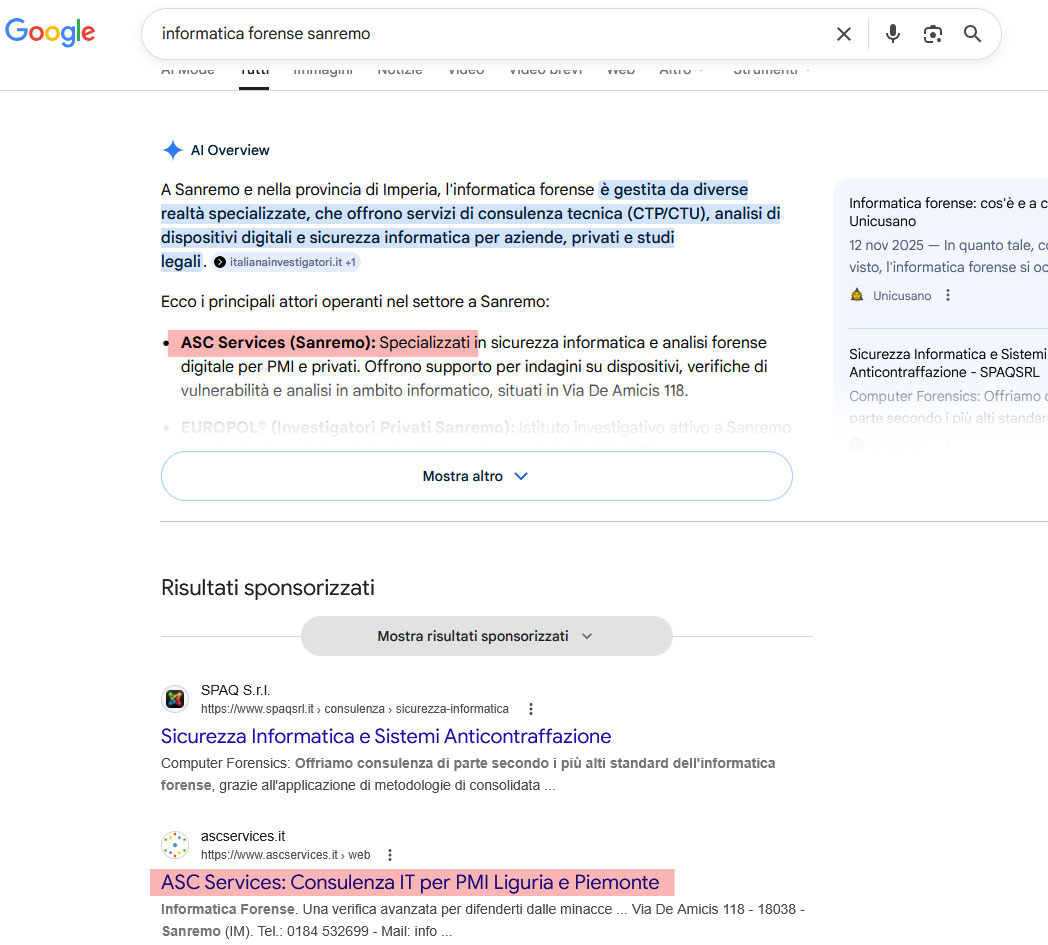Open the ASC Services consulenza IT result
Viewport: 1048px width, 945px height.
pyautogui.click(x=411, y=882)
